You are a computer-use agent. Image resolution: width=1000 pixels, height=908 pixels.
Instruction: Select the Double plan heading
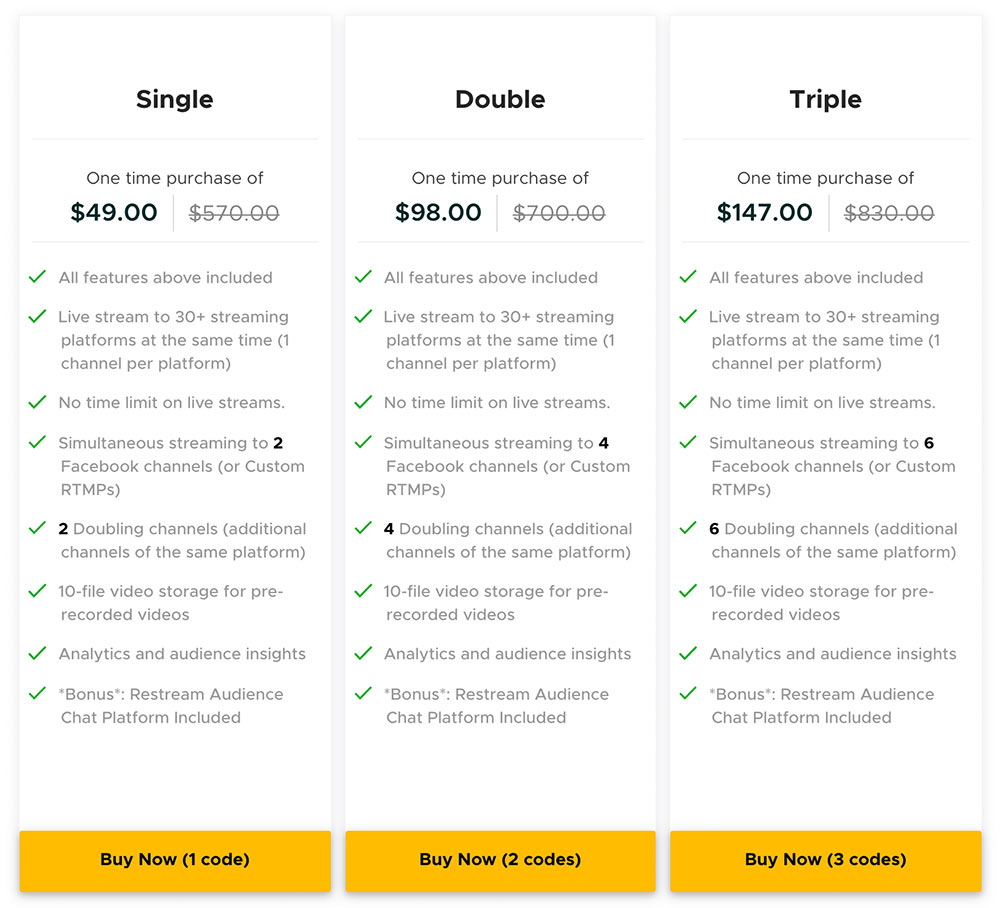[500, 99]
